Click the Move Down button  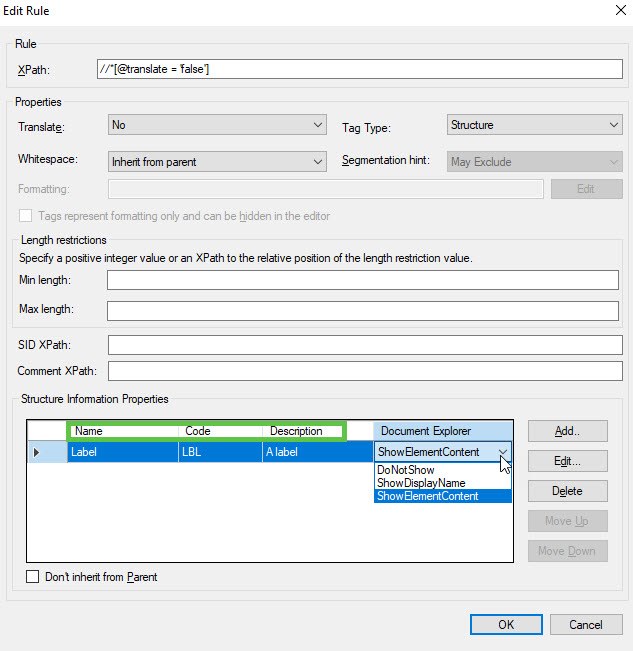(567, 551)
